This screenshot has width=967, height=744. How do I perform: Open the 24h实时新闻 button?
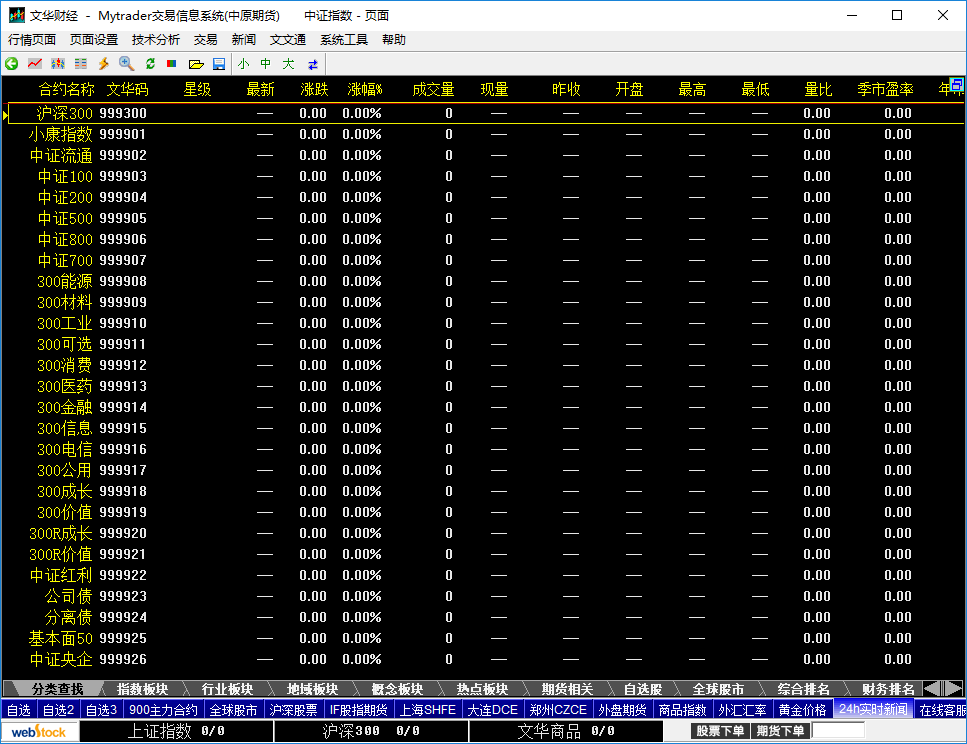click(873, 709)
